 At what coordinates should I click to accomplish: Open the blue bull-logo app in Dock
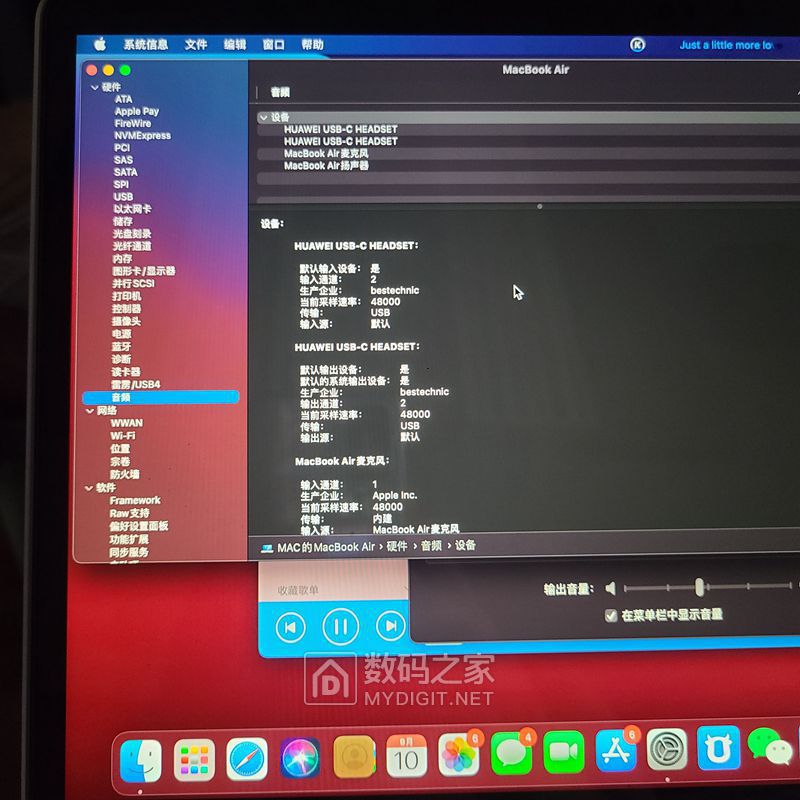(x=718, y=747)
